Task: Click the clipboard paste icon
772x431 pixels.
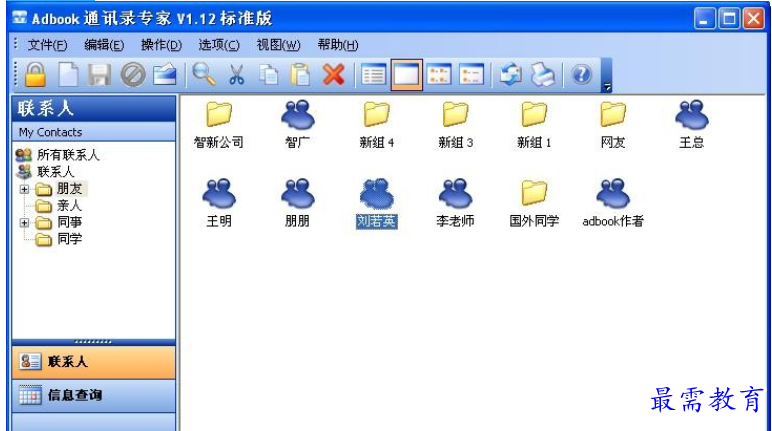Action: click(300, 75)
